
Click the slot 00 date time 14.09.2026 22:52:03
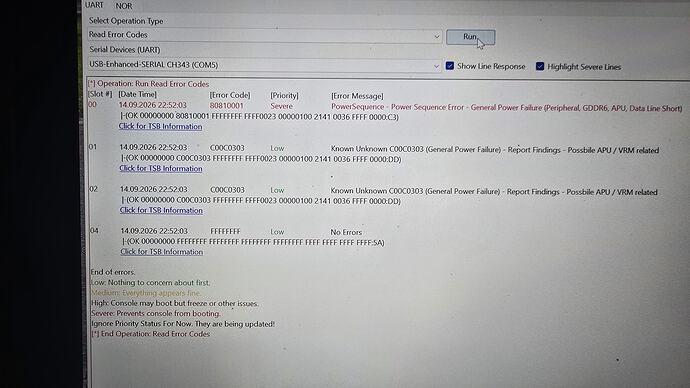pyautogui.click(x=153, y=105)
